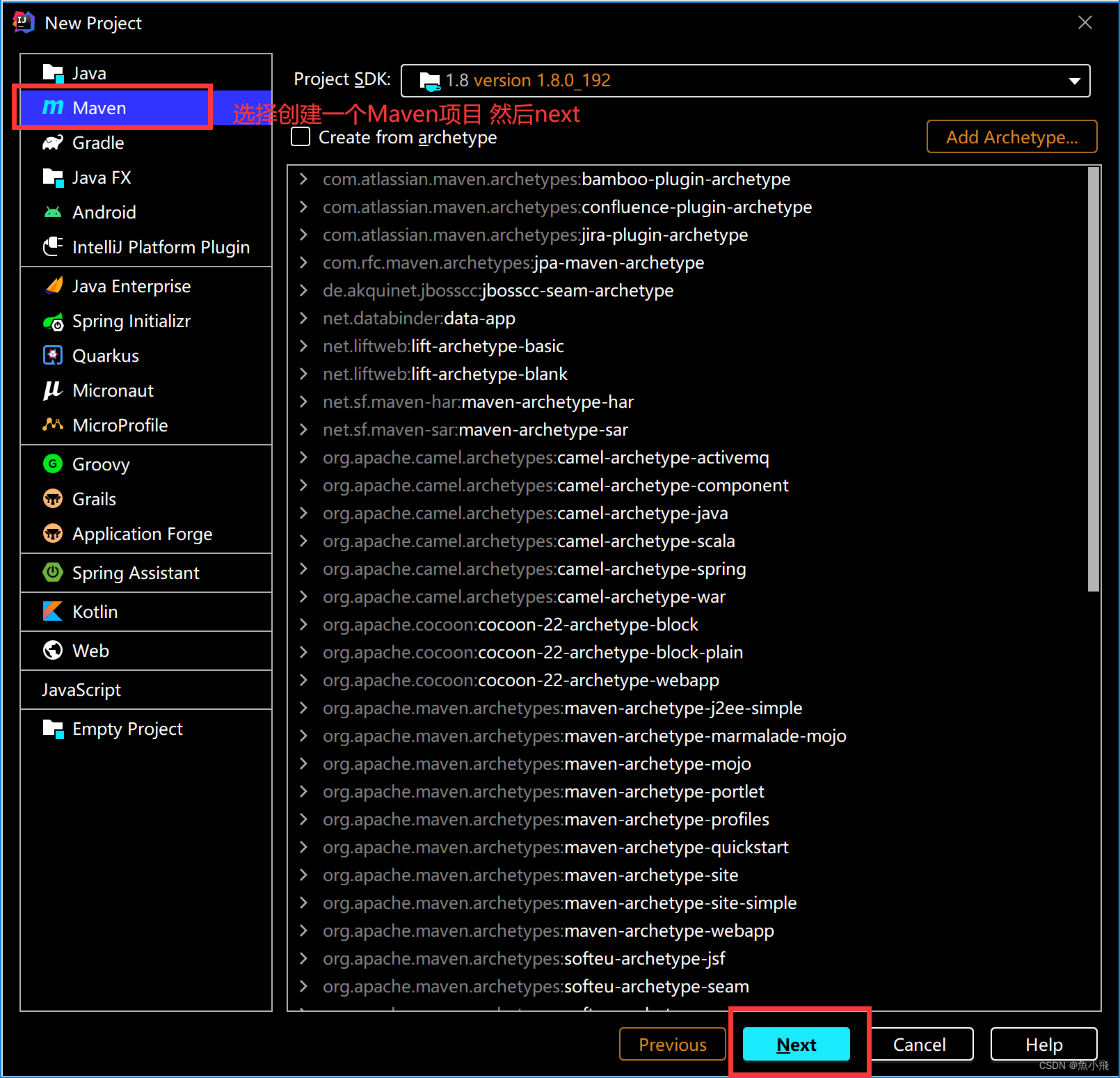Image resolution: width=1120 pixels, height=1078 pixels.
Task: Expand the camel-archetype-war node
Action: 303,596
